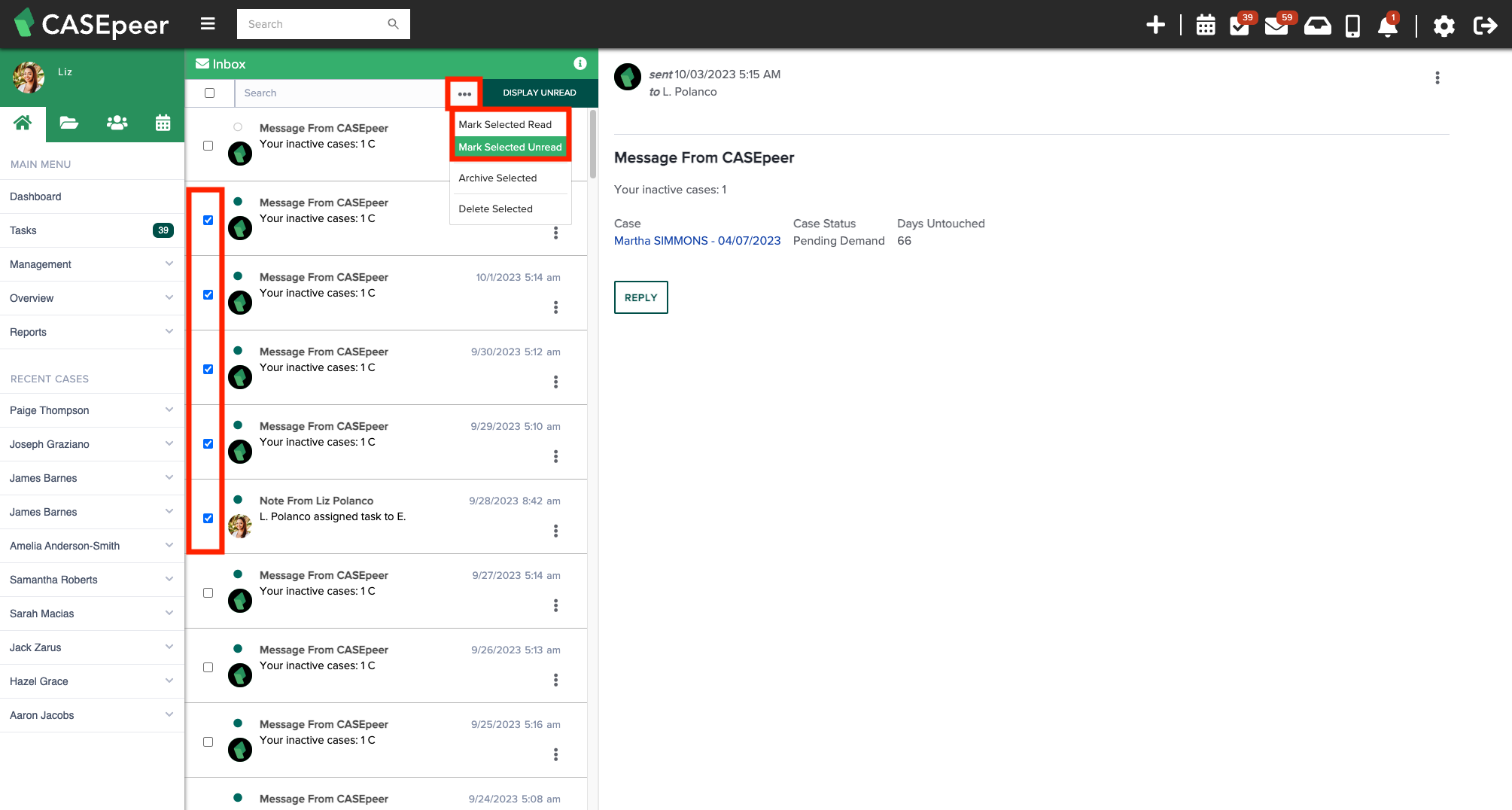Click the plus add-new icon

(x=1155, y=25)
